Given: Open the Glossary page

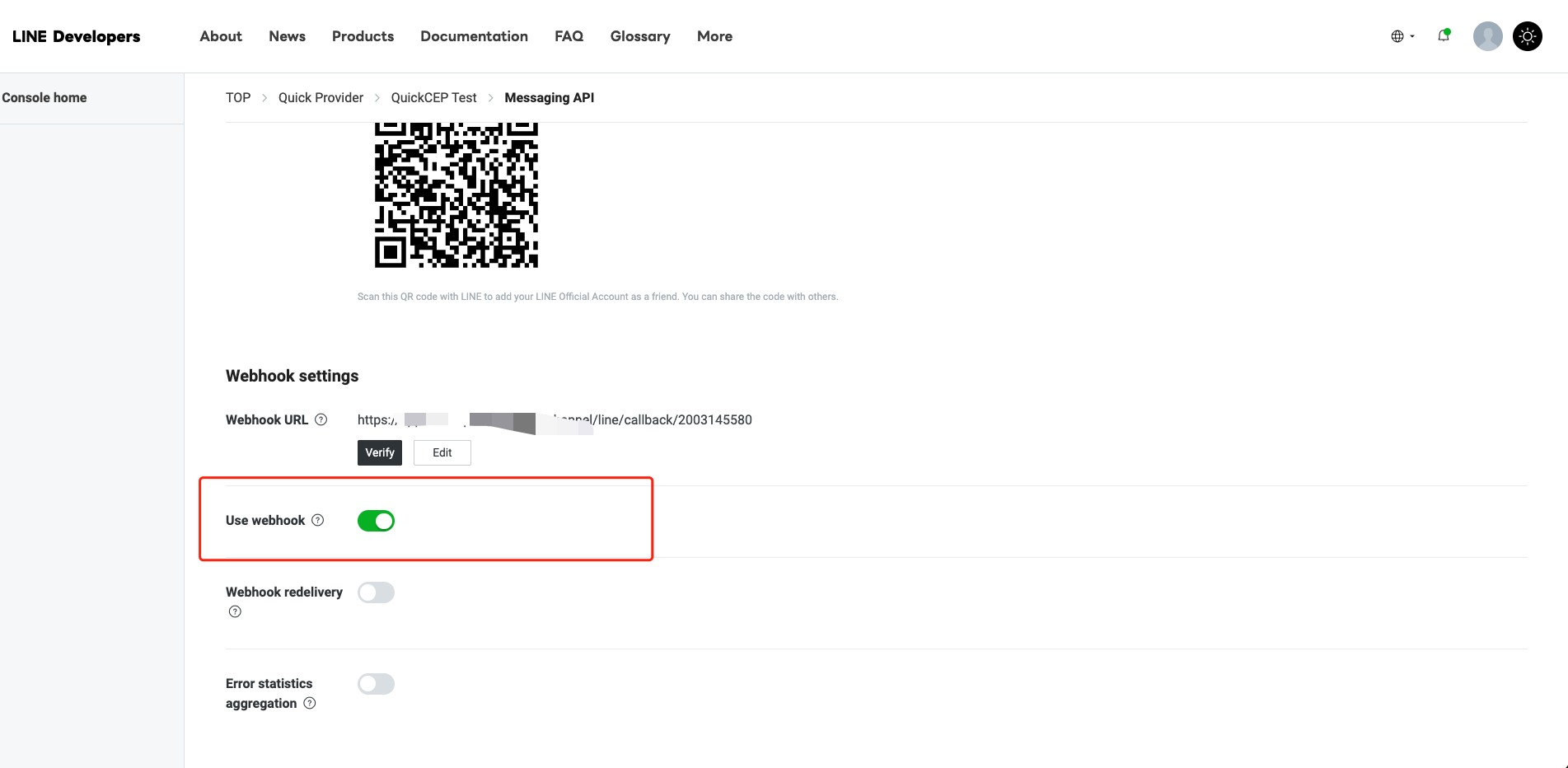Looking at the screenshot, I should tap(640, 36).
